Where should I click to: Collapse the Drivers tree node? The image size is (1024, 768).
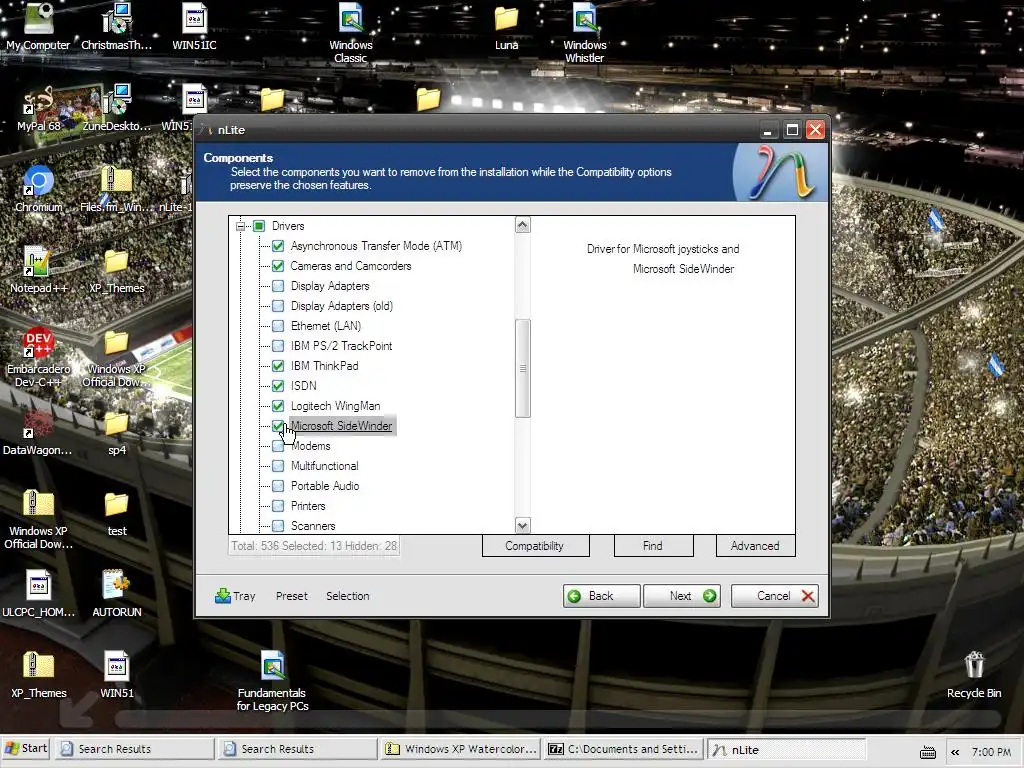(240, 226)
